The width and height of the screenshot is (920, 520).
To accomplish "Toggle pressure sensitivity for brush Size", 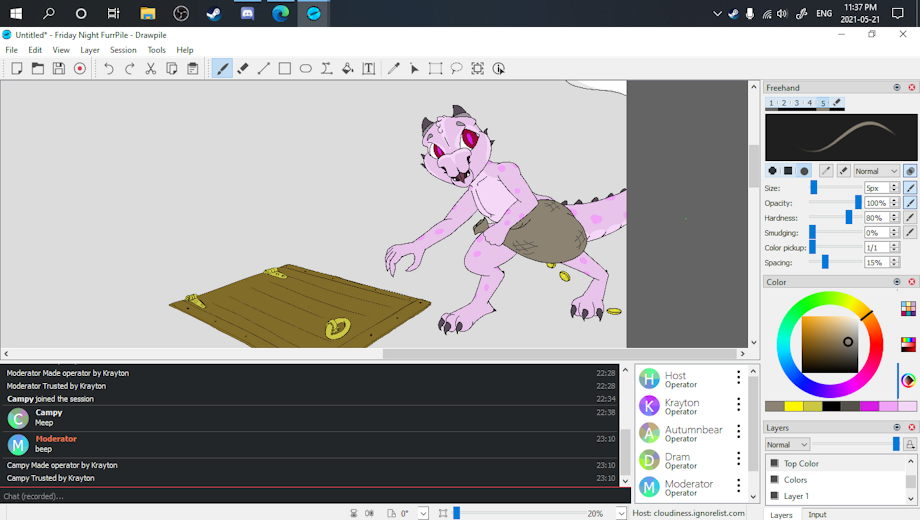I will tap(910, 188).
